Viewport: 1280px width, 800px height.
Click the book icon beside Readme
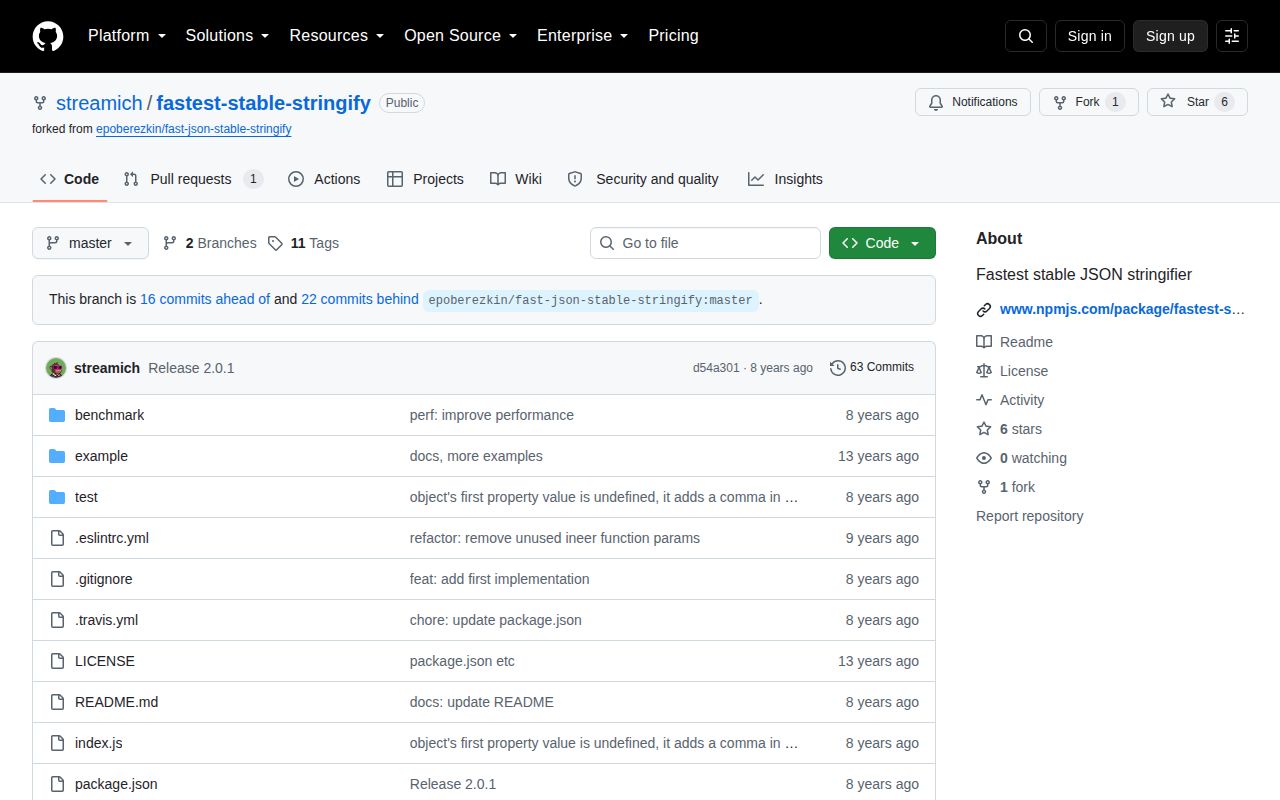[984, 342]
